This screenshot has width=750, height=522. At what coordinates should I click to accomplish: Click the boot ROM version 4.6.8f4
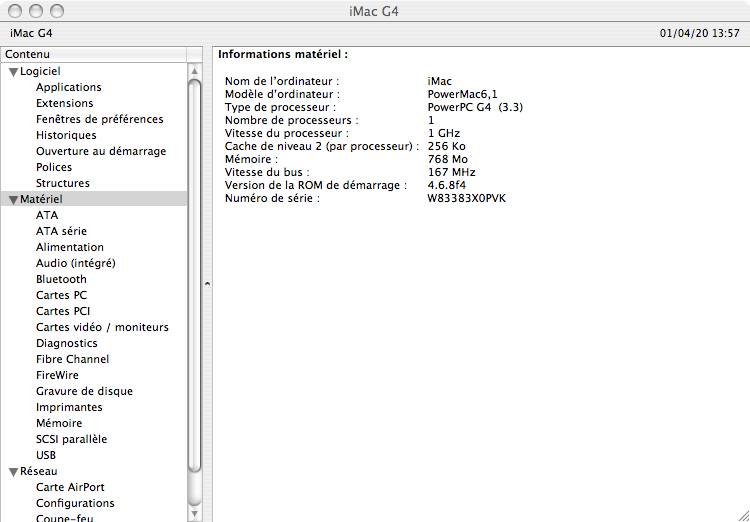pyautogui.click(x=446, y=185)
